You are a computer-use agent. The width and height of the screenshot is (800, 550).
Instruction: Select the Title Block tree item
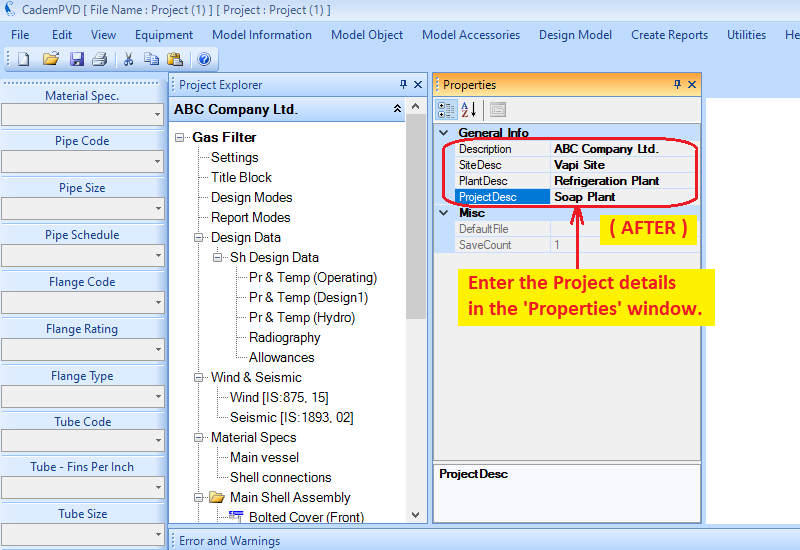(x=241, y=177)
